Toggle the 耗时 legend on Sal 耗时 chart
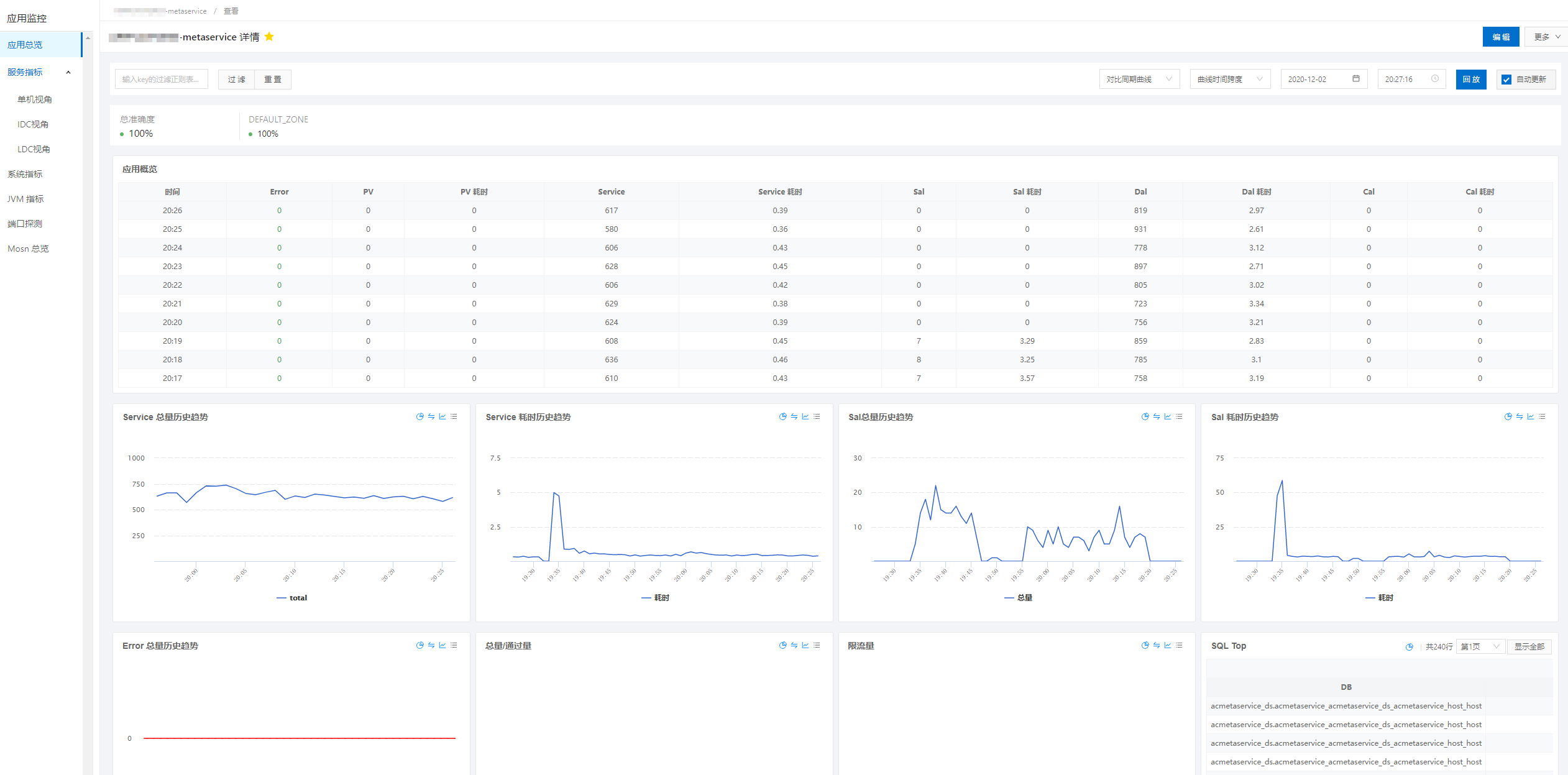 coord(1380,598)
